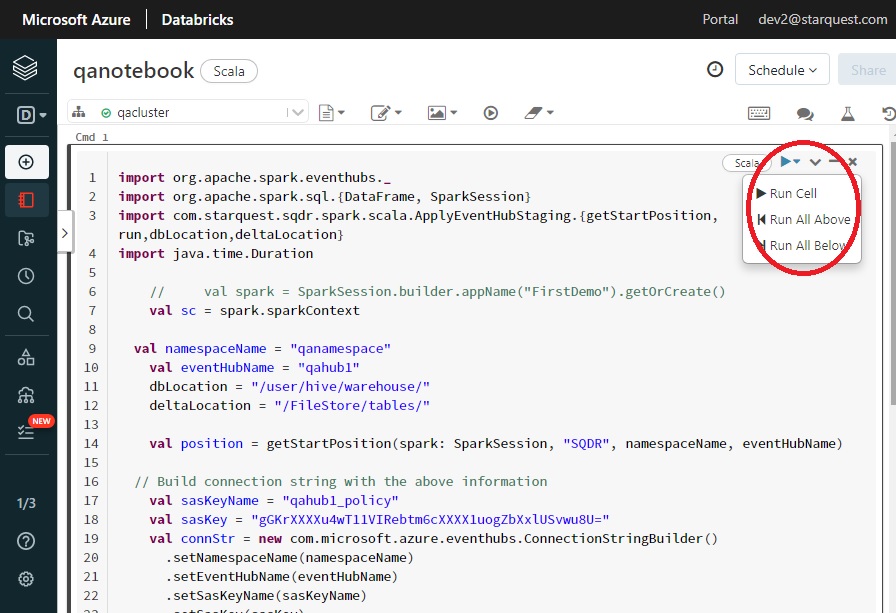Open keyboard shortcuts icon in toolbar
The image size is (896, 613).
[x=759, y=113]
